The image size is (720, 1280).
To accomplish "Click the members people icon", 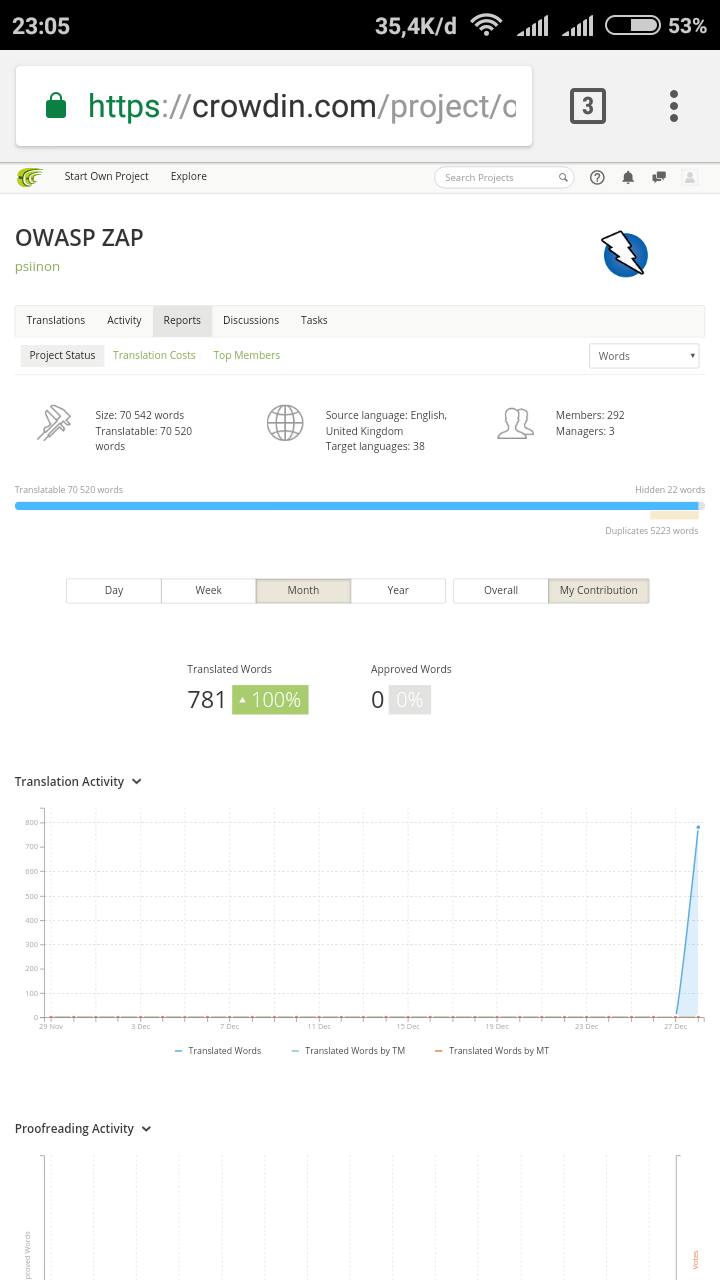I will 515,423.
